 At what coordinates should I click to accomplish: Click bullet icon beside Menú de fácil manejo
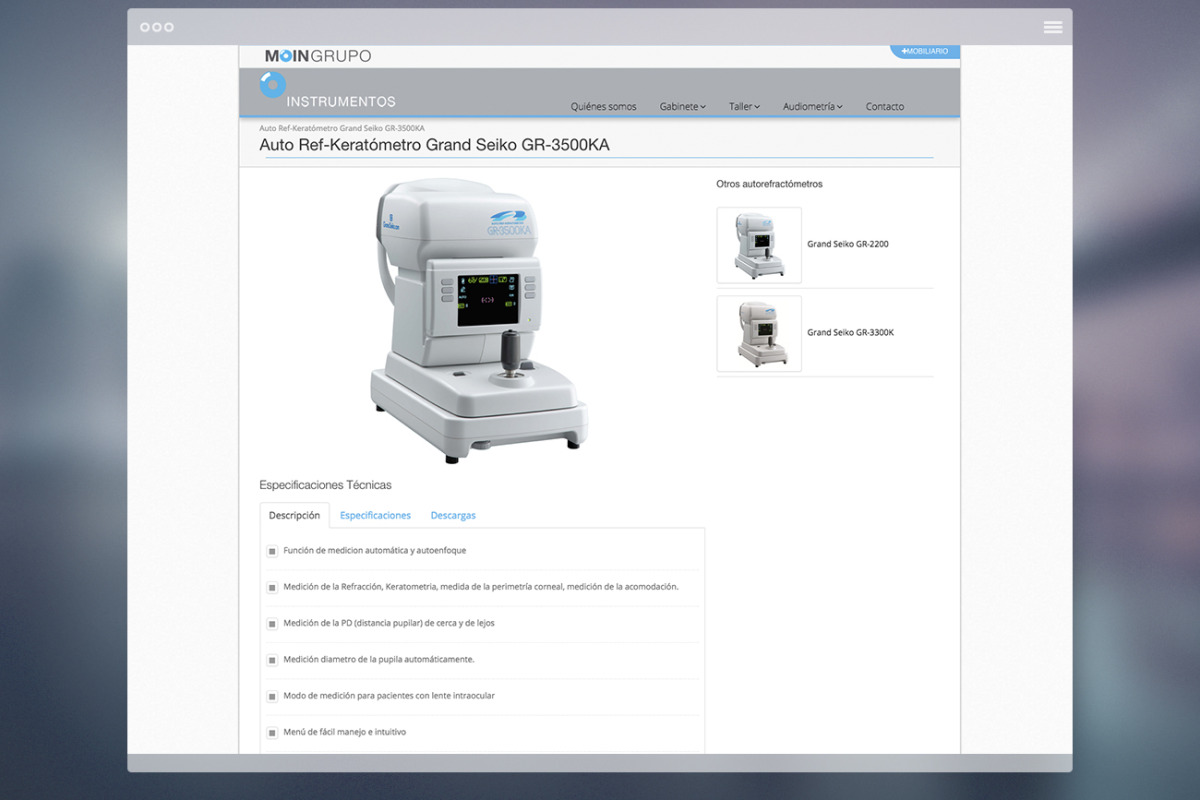pos(272,732)
